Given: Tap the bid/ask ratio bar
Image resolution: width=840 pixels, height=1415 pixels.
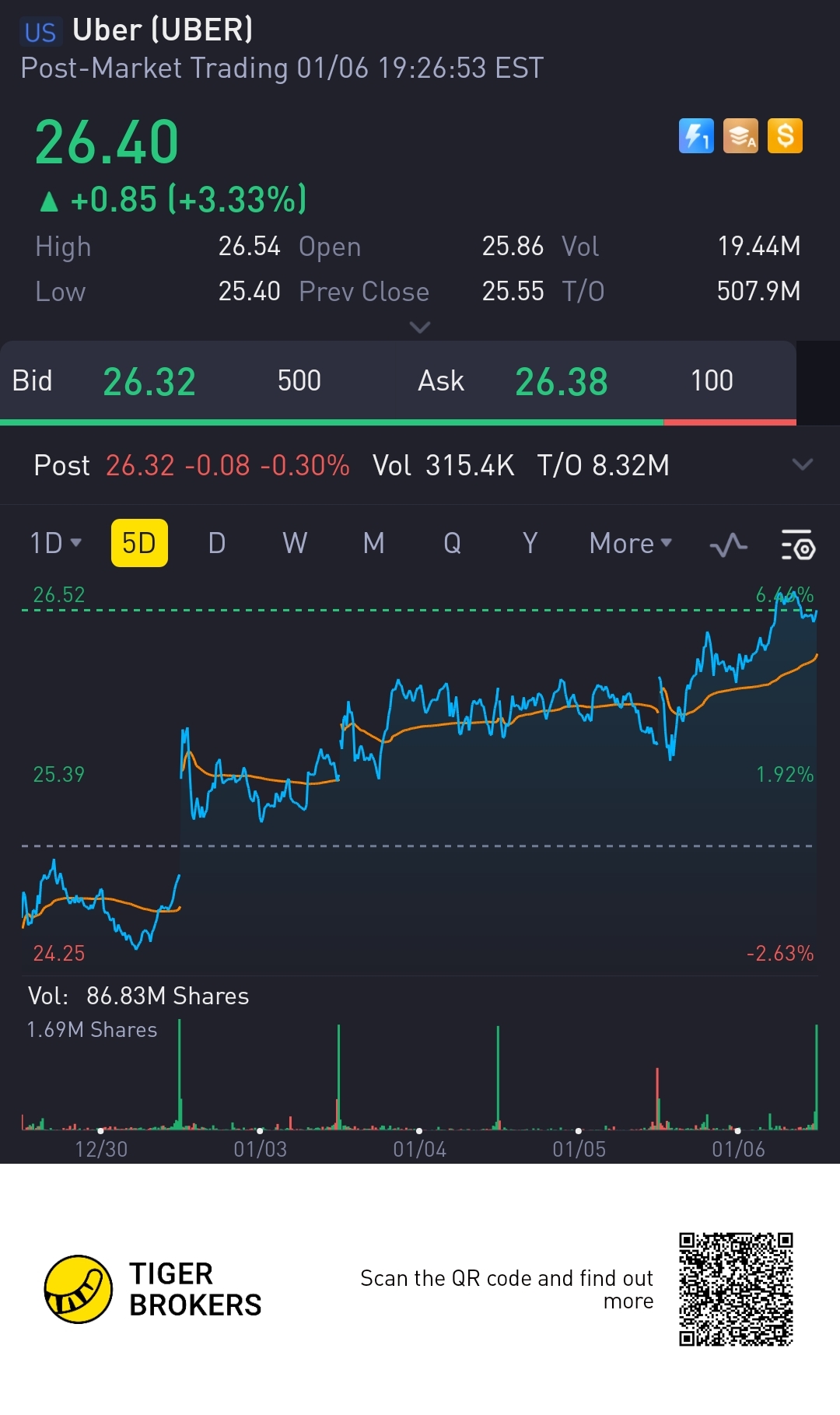Looking at the screenshot, I should 398,422.
